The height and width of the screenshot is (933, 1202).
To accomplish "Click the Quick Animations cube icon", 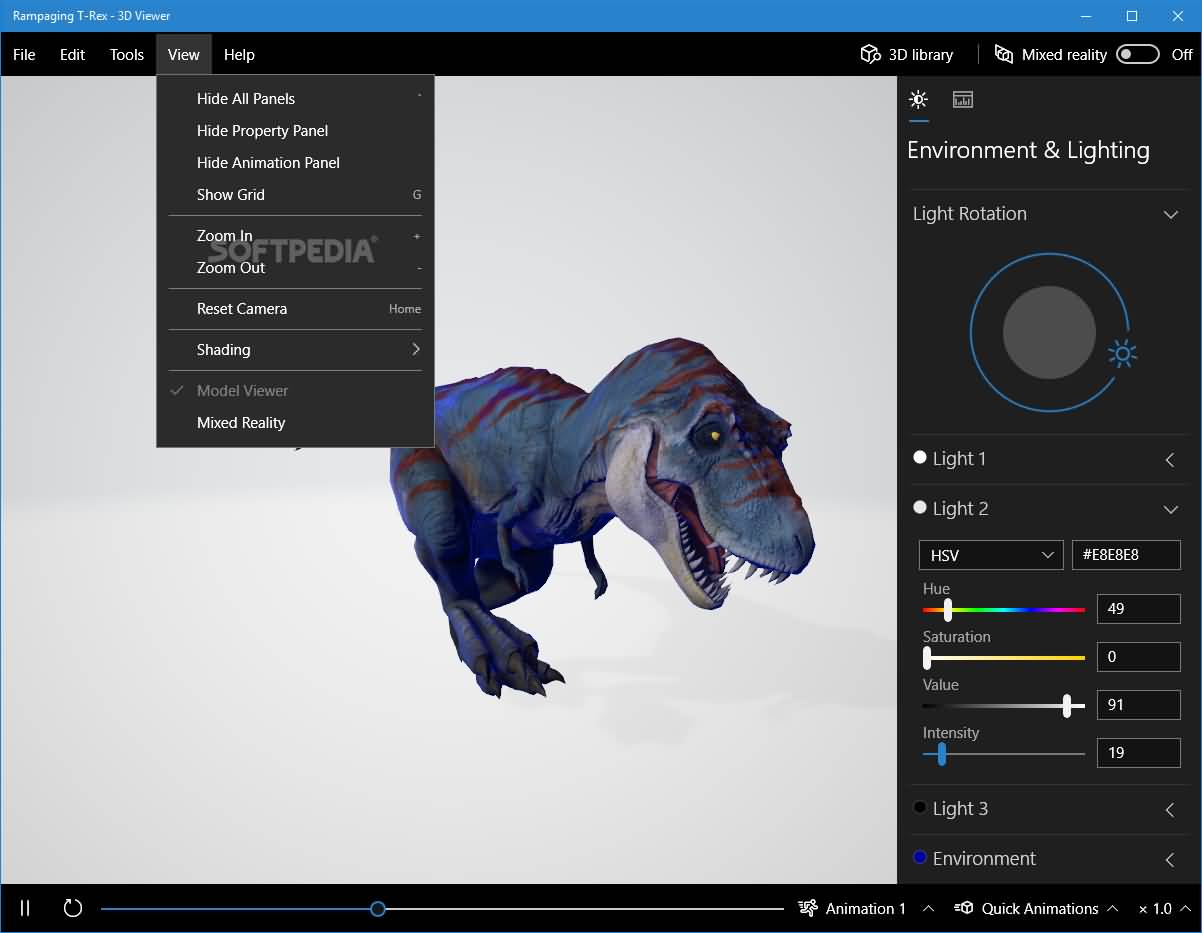I will (x=964, y=908).
